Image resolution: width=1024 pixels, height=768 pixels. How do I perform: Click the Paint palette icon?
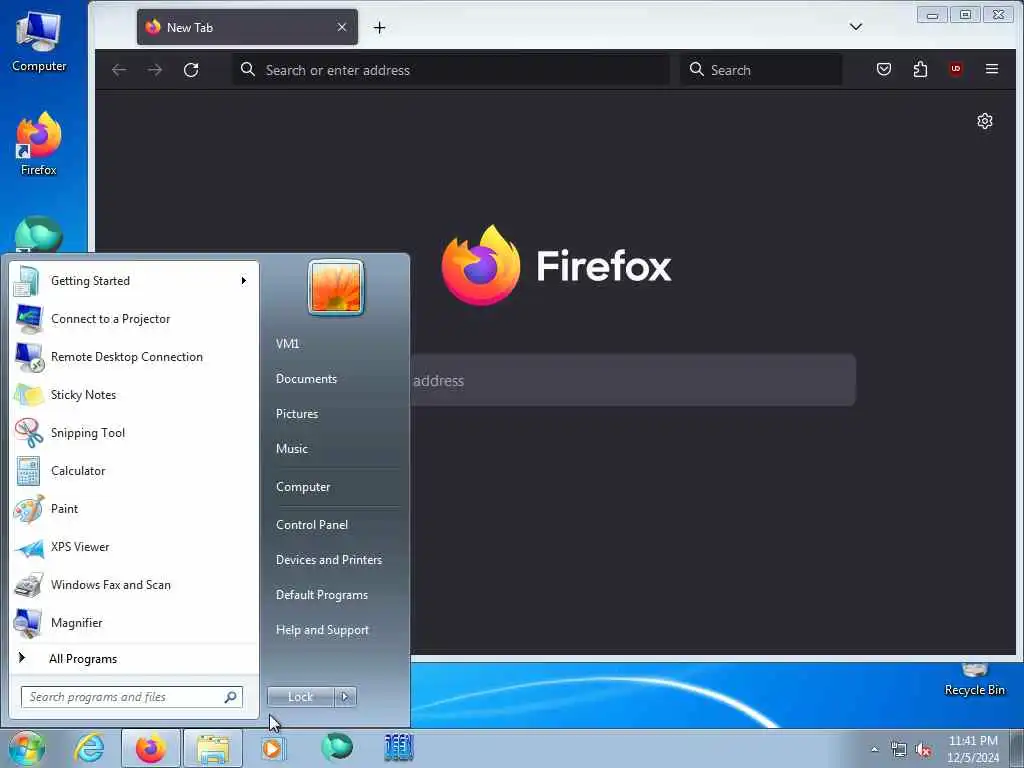29,509
